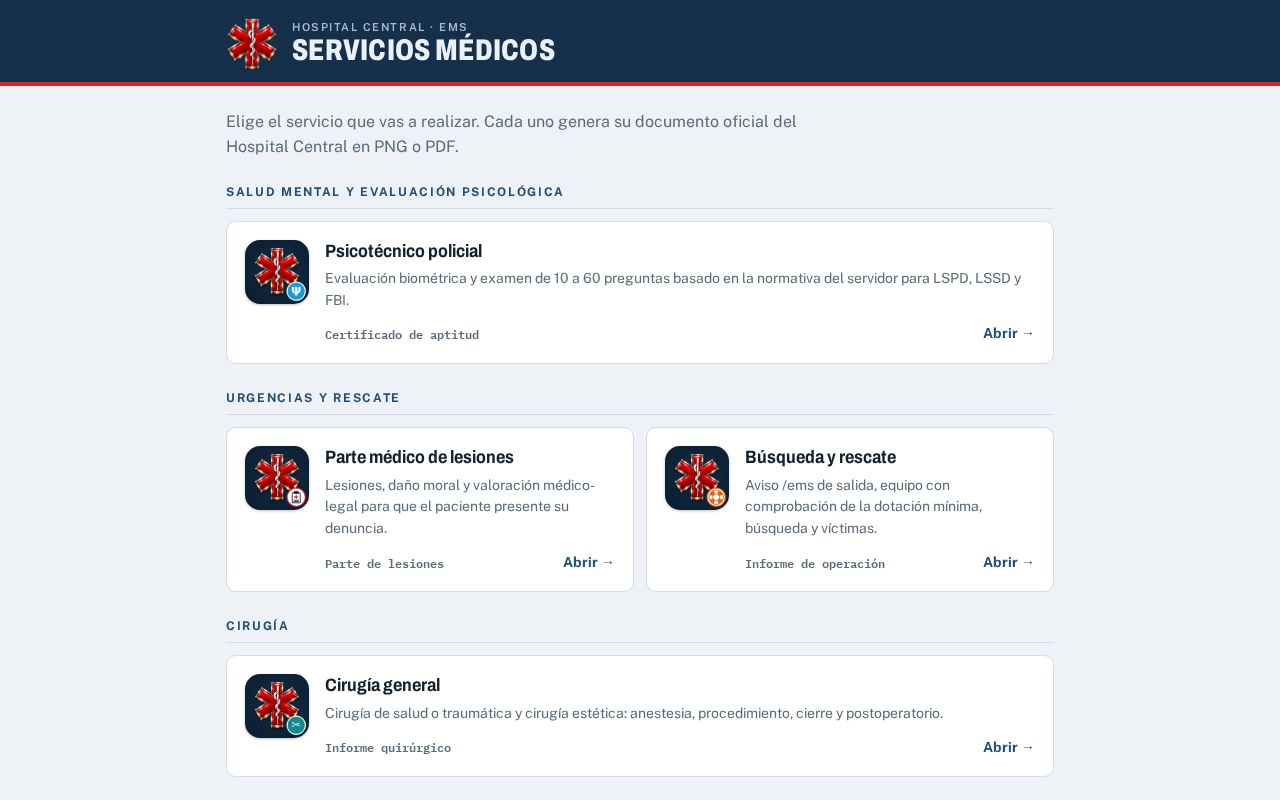Choose the Búsqueda y rescate icon
The height and width of the screenshot is (800, 1280).
coord(697,478)
